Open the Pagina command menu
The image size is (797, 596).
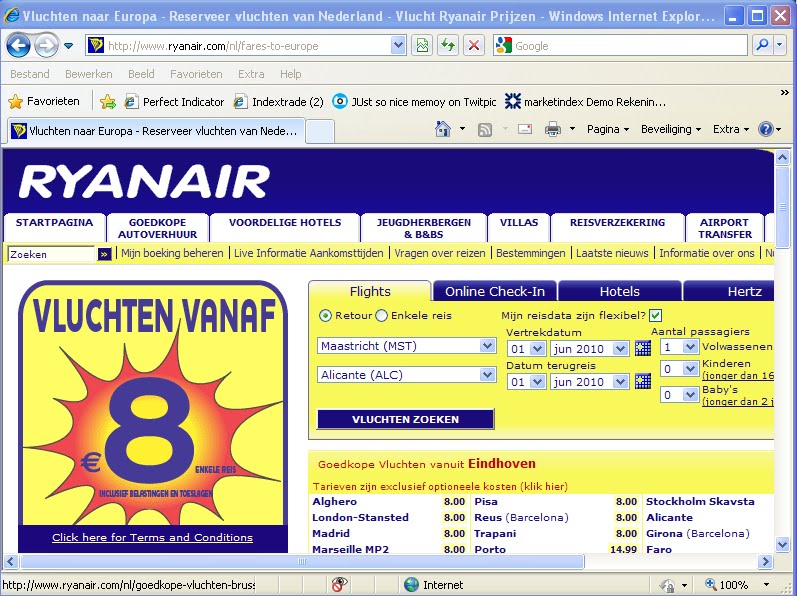pos(608,130)
